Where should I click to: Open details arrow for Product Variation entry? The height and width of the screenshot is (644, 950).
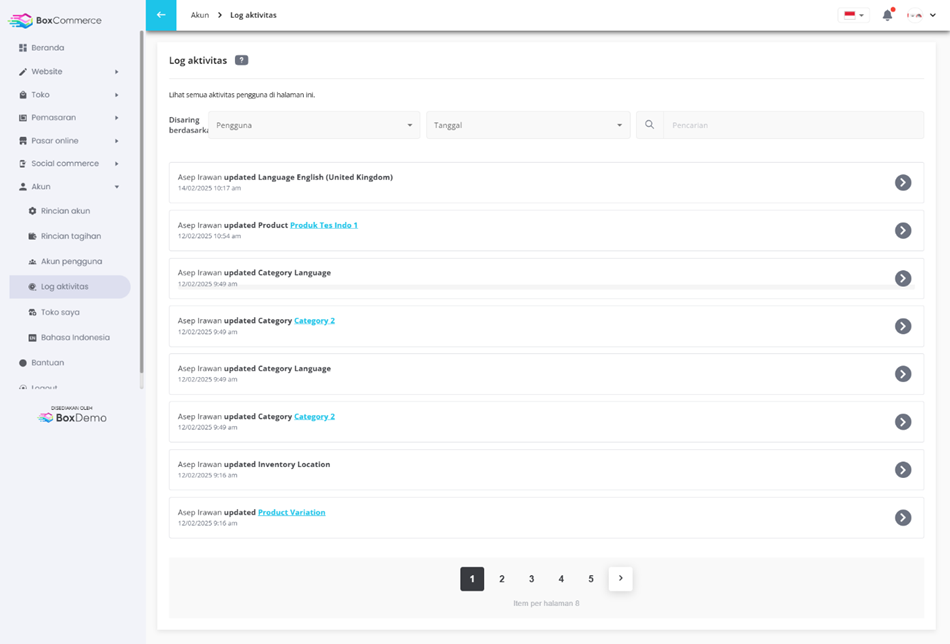(x=903, y=517)
